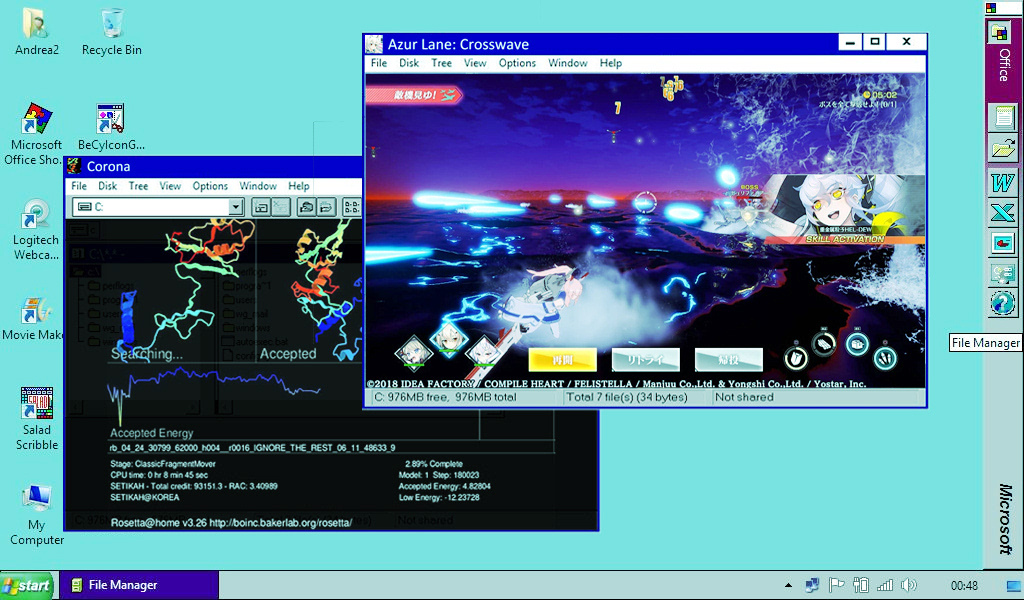This screenshot has height=600, width=1024.
Task: Click the shield skill icon in the game HUD
Action: click(x=796, y=357)
